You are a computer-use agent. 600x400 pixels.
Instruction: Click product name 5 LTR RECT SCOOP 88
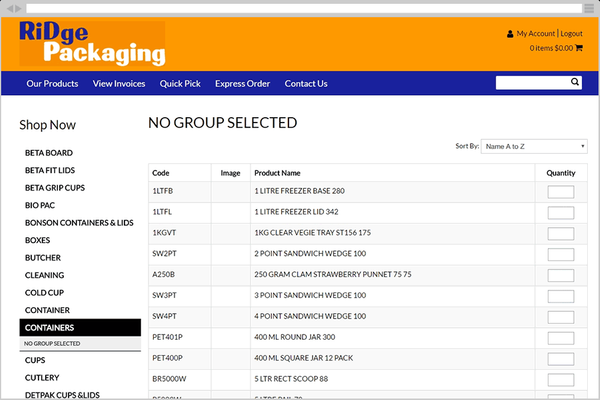point(291,379)
